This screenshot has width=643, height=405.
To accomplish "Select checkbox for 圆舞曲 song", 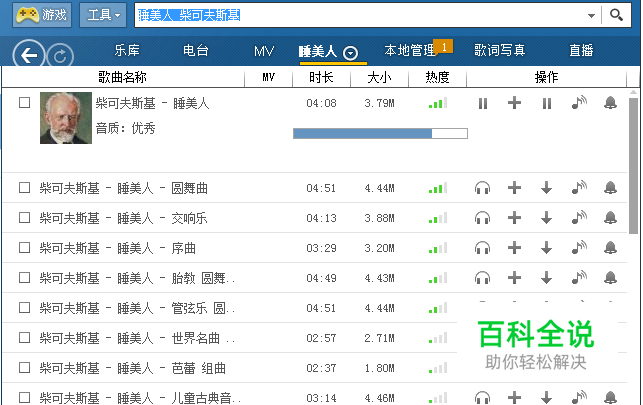I will 25,188.
